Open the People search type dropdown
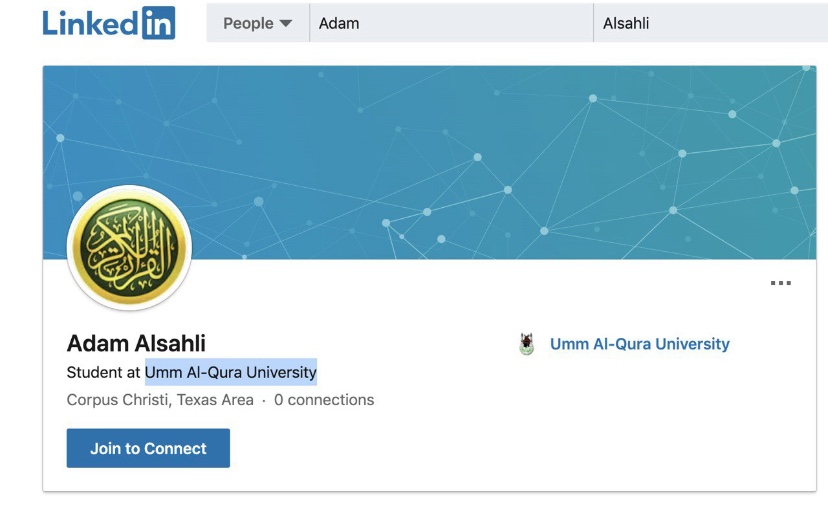Viewport: 828px width, 509px height. tap(257, 23)
